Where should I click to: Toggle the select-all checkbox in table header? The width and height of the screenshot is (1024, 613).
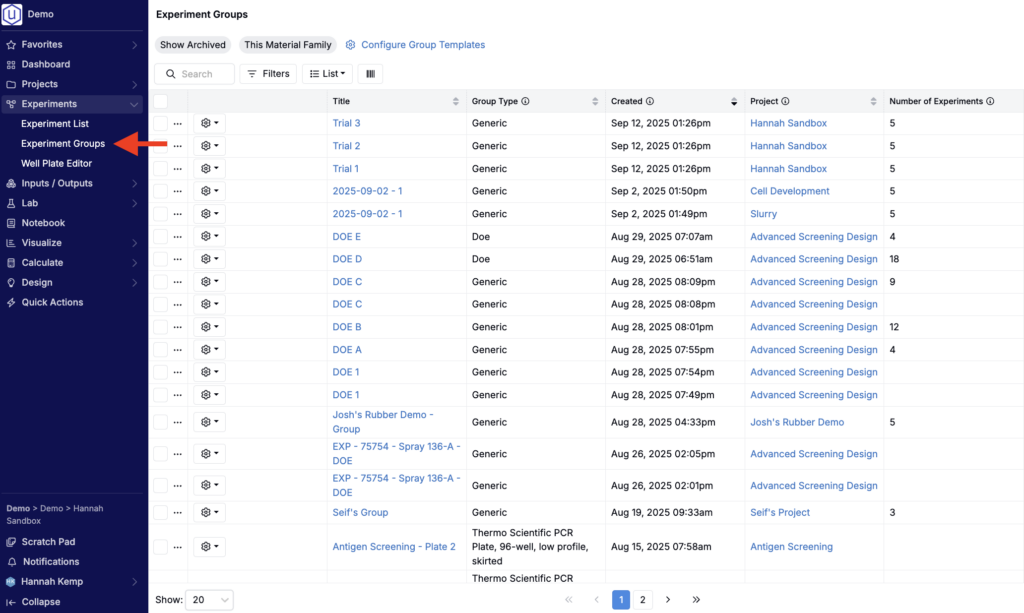(x=161, y=101)
